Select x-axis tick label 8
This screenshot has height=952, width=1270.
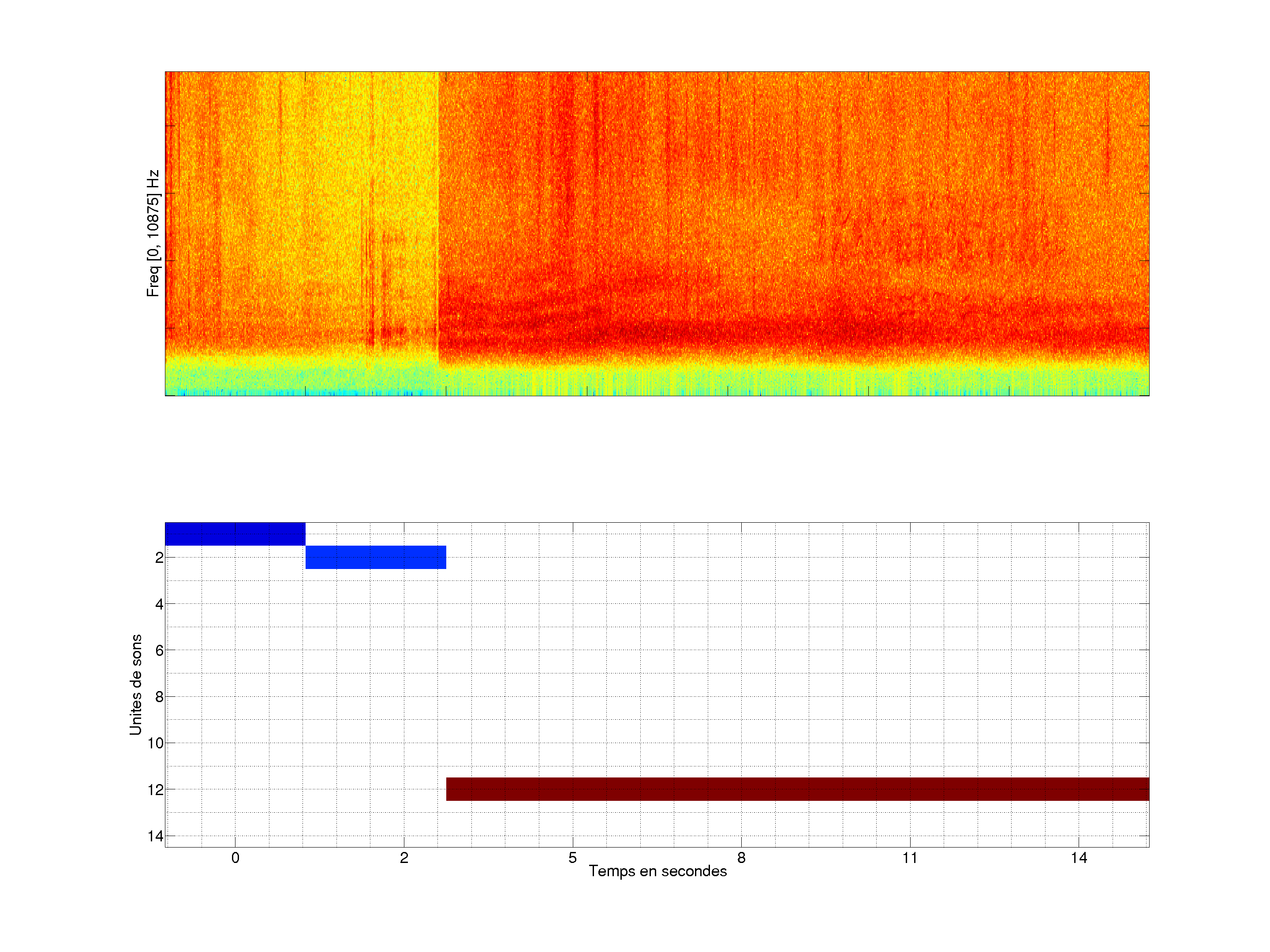point(741,858)
